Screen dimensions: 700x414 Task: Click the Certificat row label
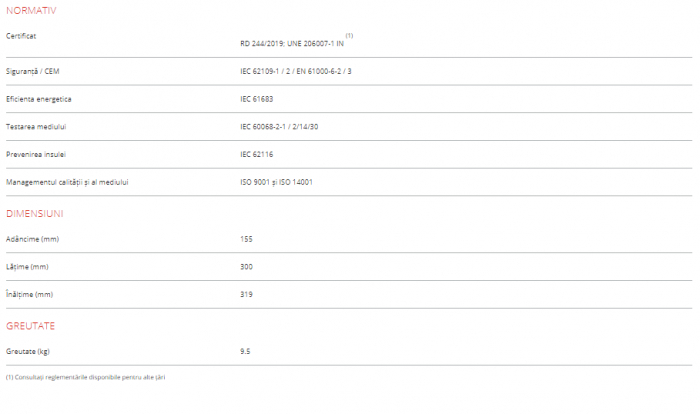click(22, 36)
